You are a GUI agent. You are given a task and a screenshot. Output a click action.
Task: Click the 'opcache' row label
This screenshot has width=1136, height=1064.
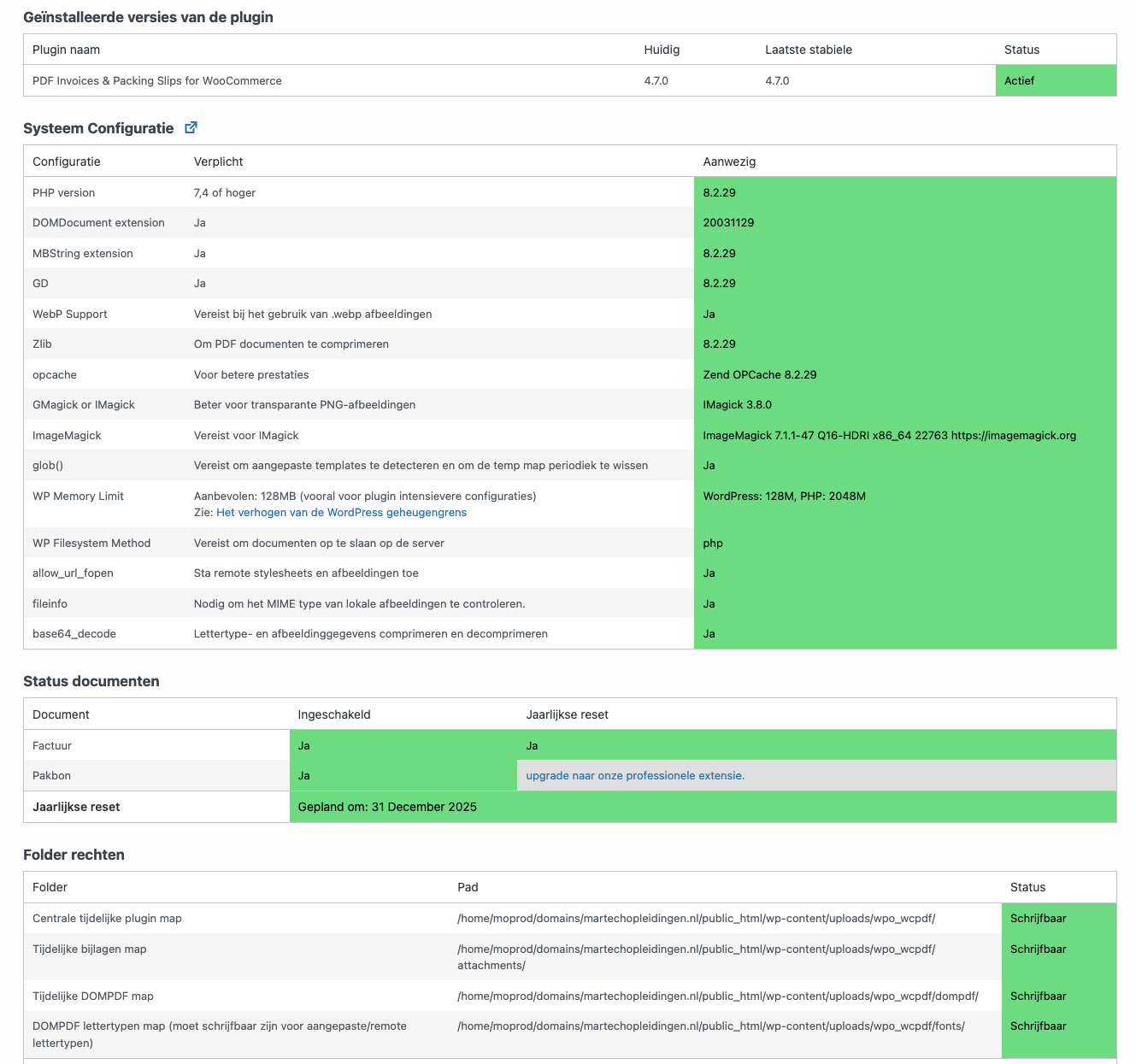click(x=55, y=375)
